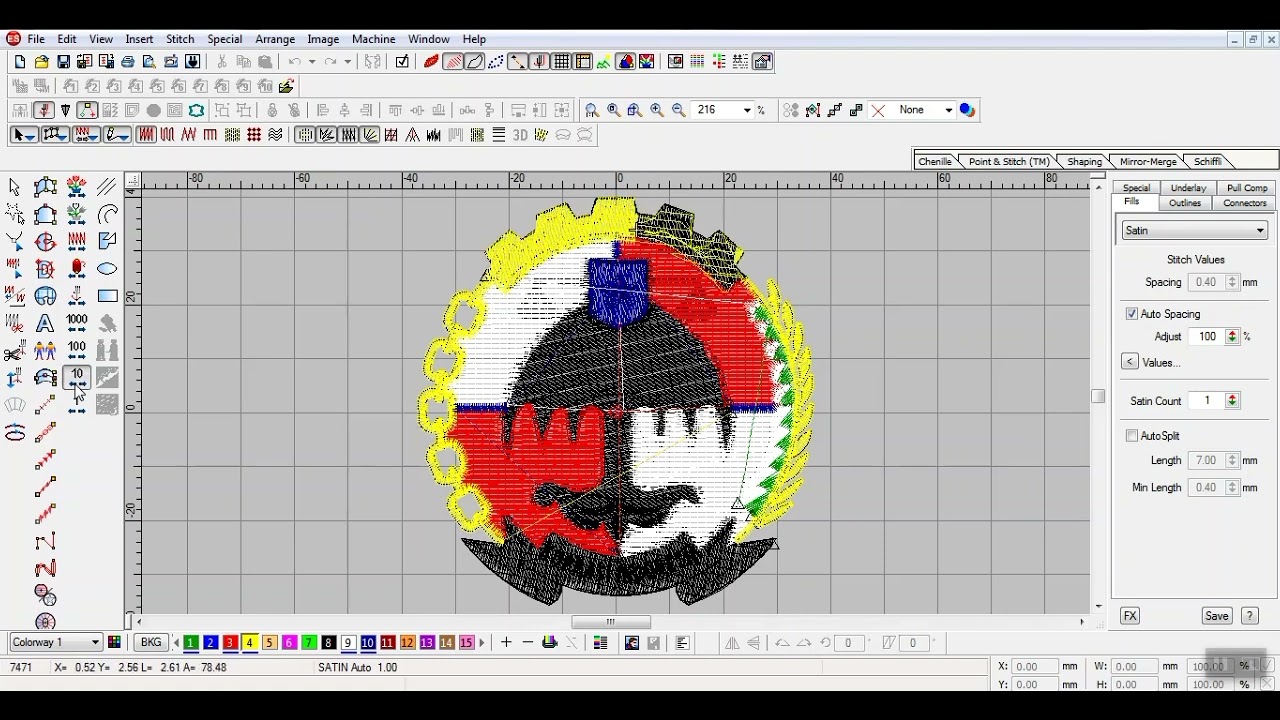Click the zoom out magnifier icon
This screenshot has width=1280, height=720.
pyautogui.click(x=679, y=110)
